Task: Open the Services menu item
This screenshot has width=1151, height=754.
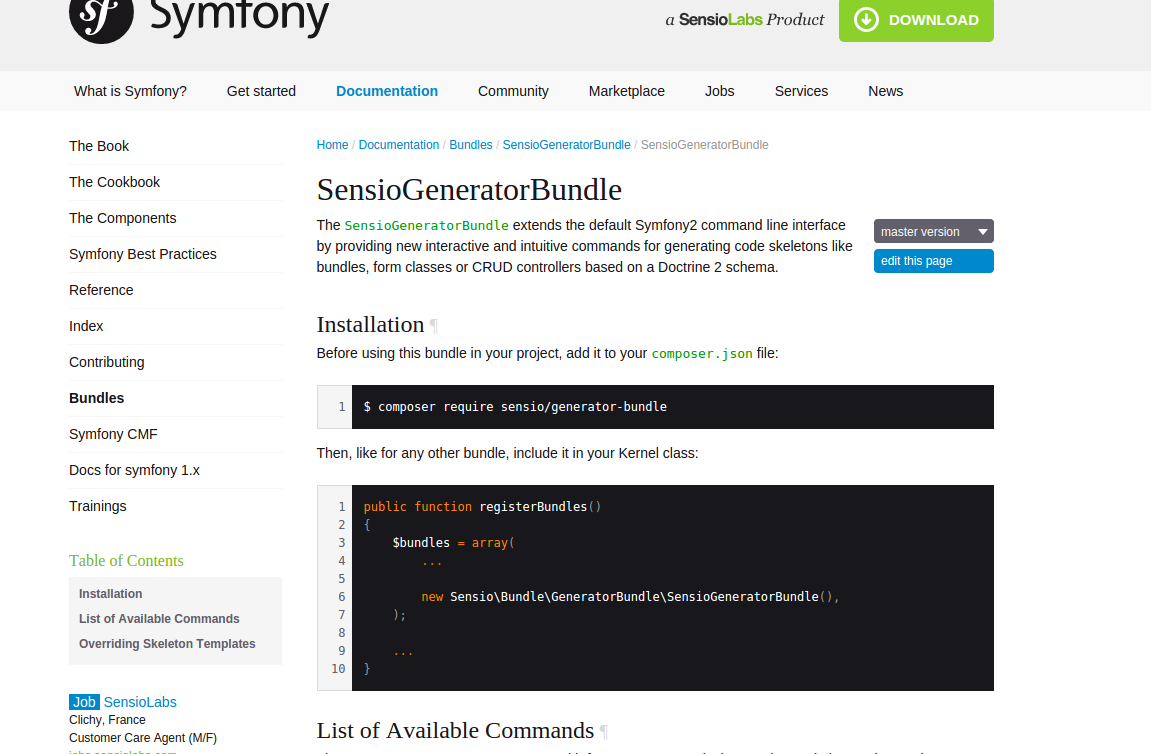Action: point(801,91)
